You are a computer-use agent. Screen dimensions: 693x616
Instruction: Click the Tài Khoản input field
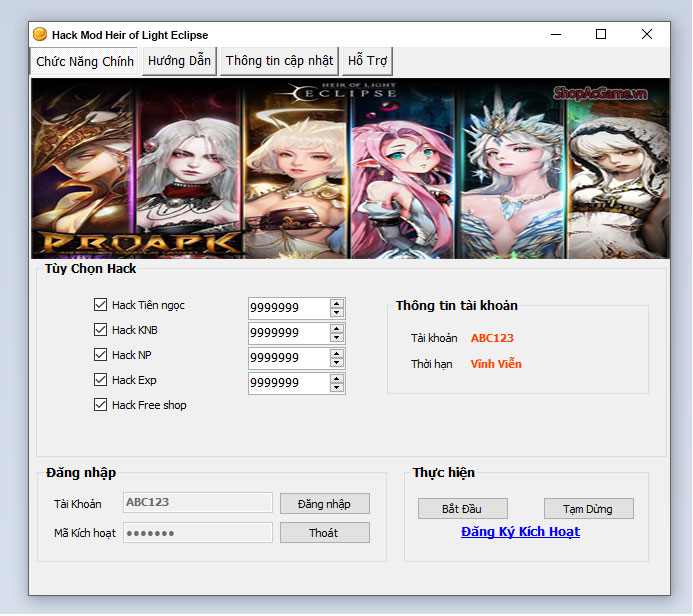(198, 503)
